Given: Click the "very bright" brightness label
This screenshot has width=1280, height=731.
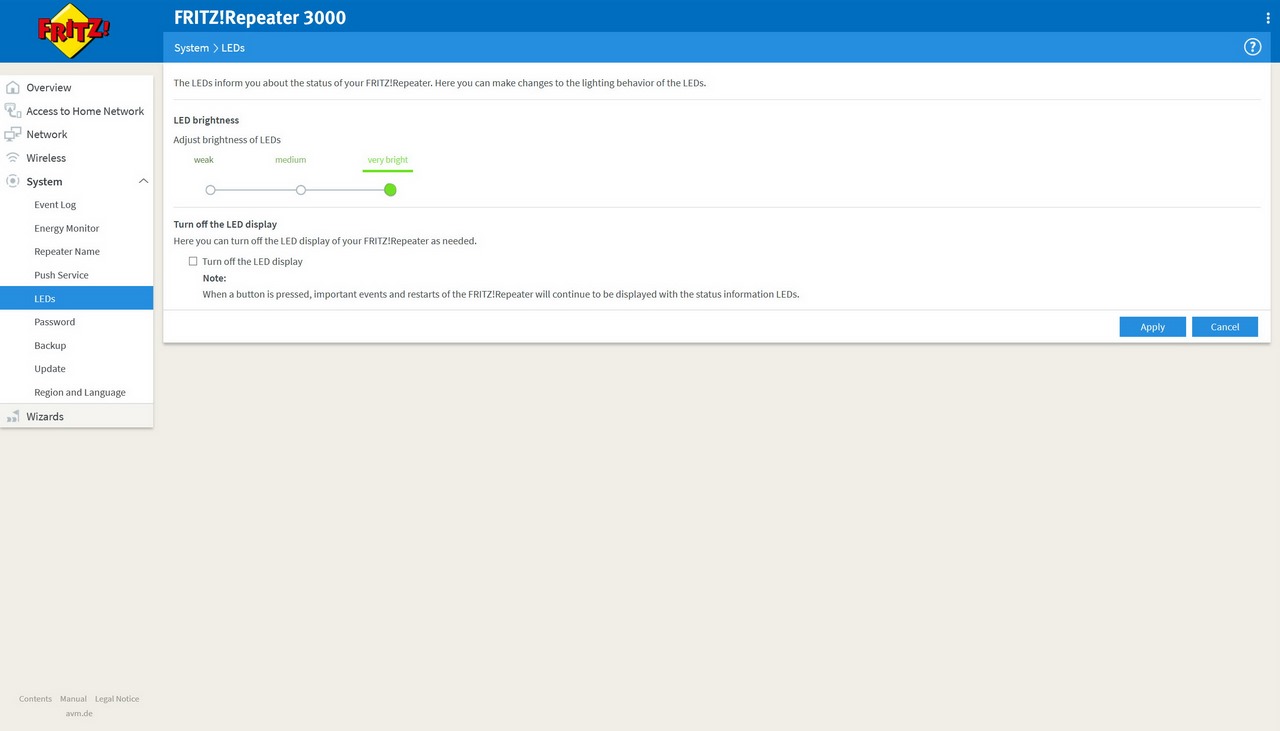Looking at the screenshot, I should pos(388,160).
